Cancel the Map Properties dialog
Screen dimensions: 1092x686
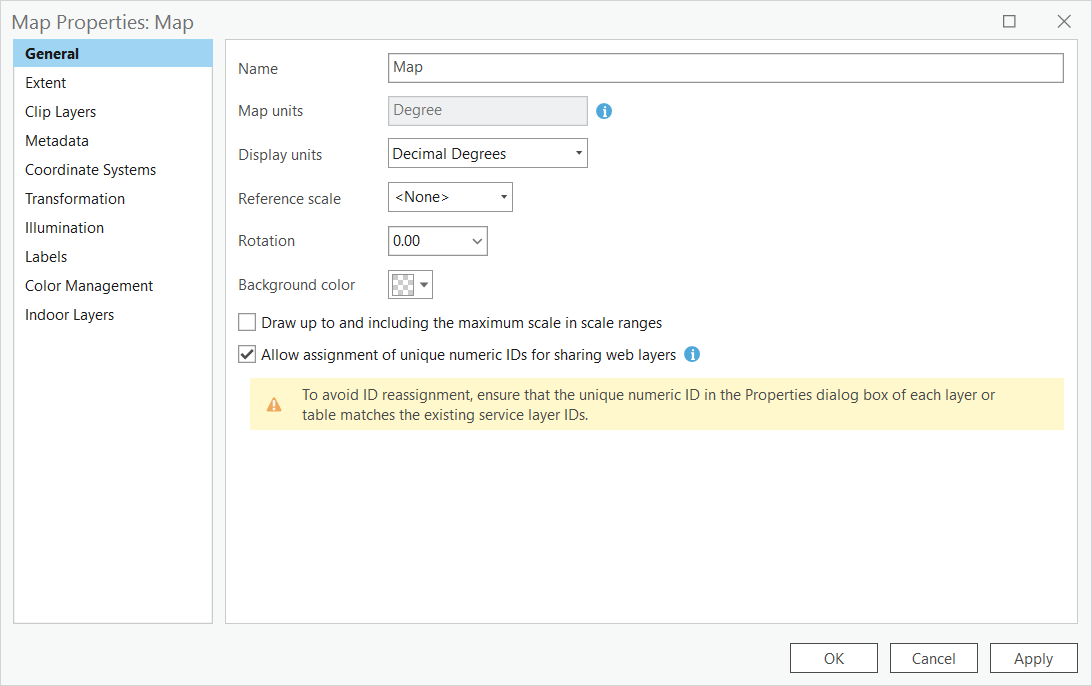coord(933,658)
